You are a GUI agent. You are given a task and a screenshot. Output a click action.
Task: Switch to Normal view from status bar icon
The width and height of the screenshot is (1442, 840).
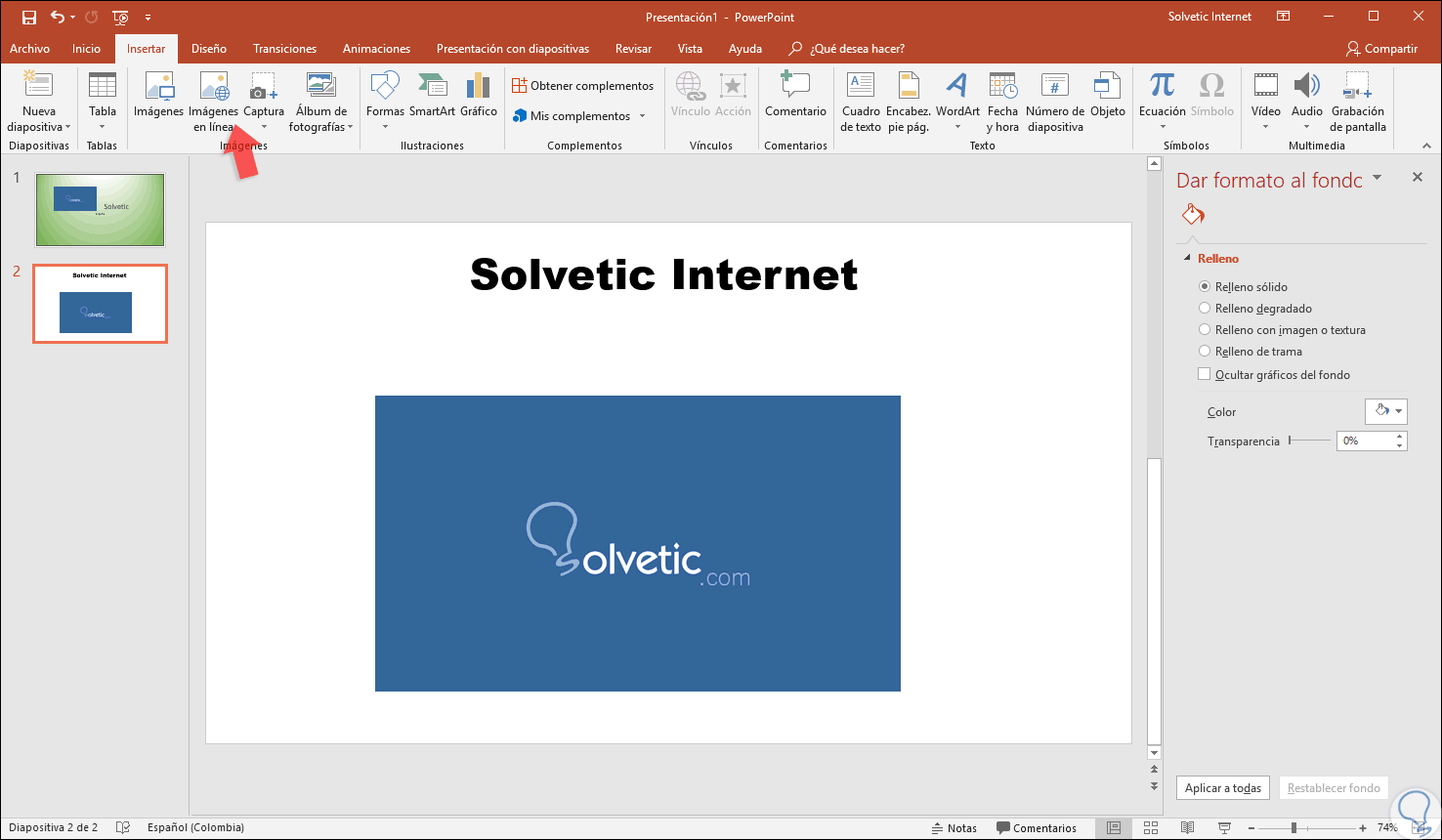point(1114,827)
